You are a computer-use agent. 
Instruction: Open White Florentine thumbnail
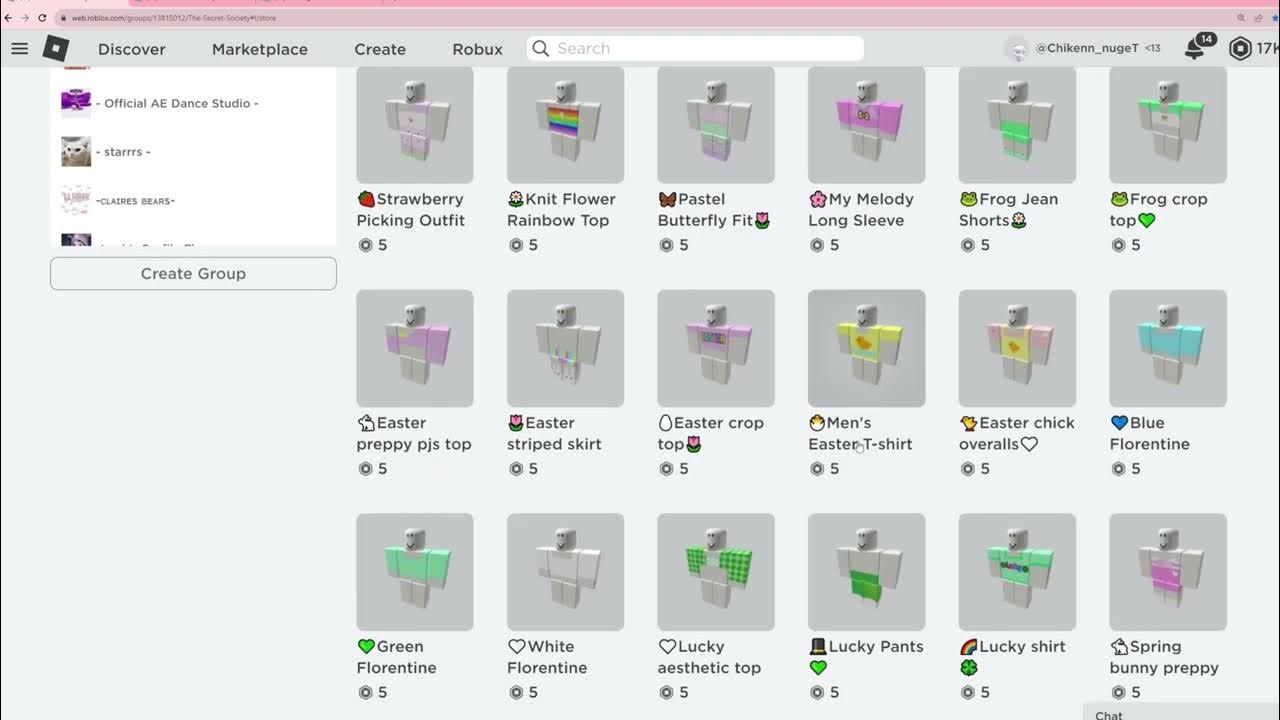click(x=566, y=572)
